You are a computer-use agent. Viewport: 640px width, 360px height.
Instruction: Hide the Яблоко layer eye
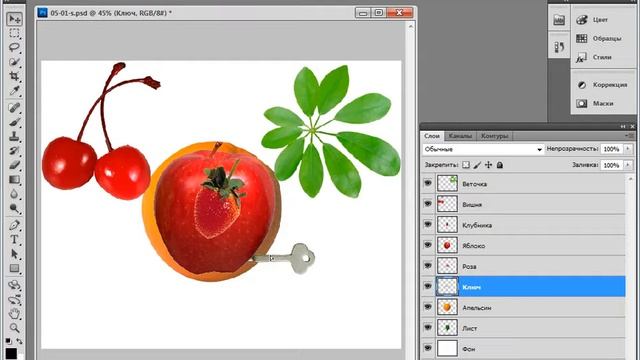[x=428, y=245]
